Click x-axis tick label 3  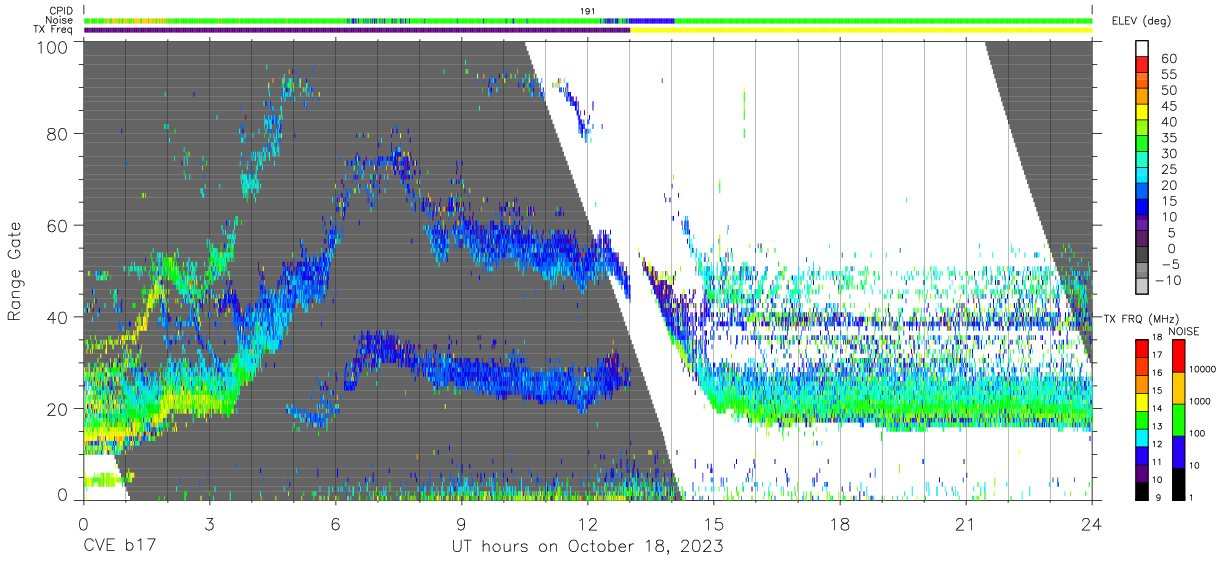click(209, 523)
